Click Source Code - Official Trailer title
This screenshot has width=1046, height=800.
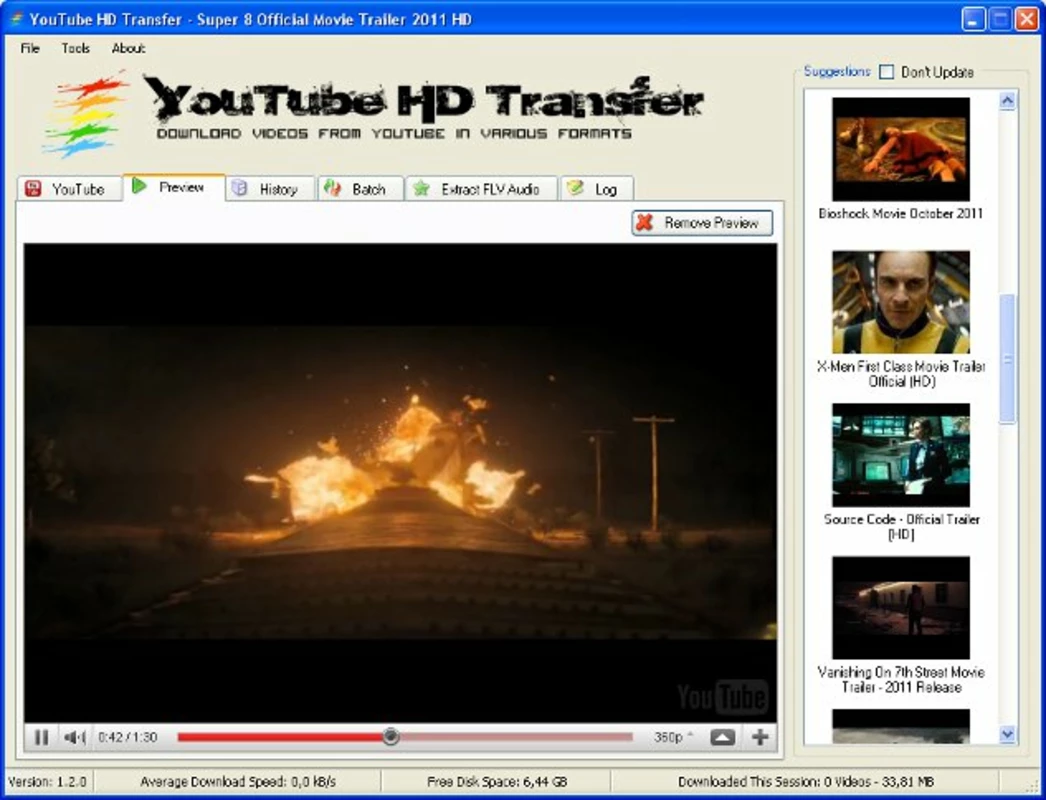tap(901, 526)
